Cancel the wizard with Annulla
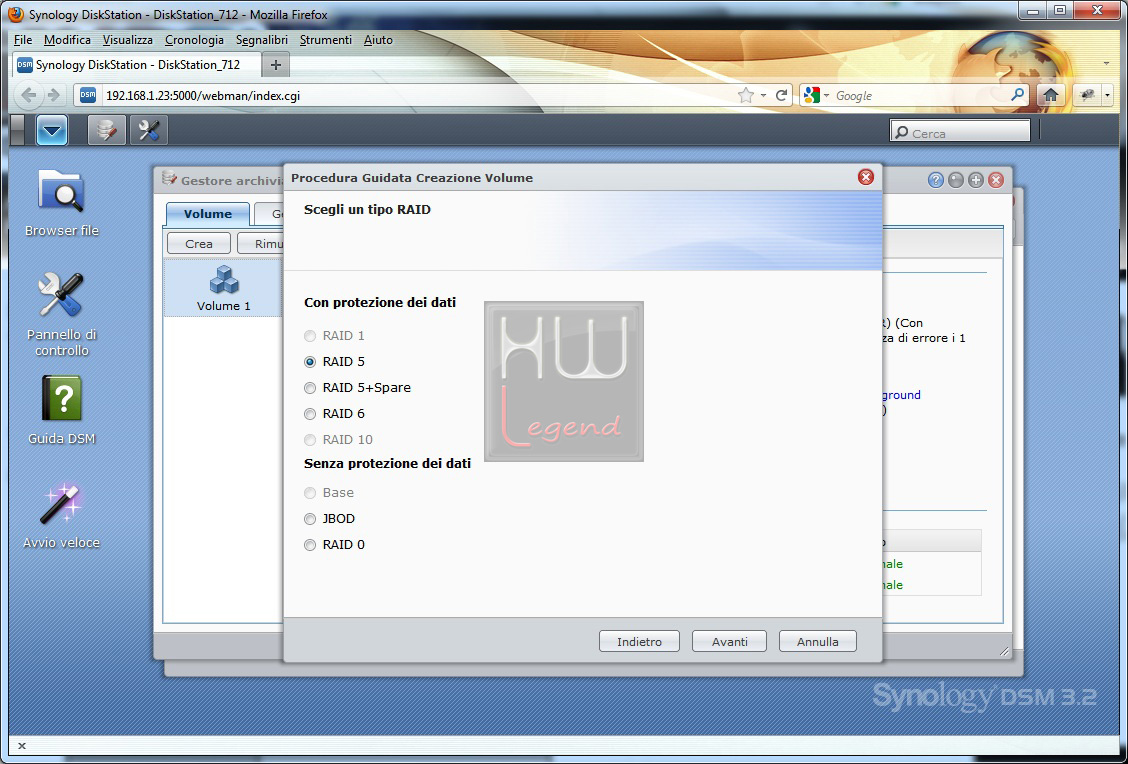This screenshot has width=1128, height=764. [x=817, y=641]
